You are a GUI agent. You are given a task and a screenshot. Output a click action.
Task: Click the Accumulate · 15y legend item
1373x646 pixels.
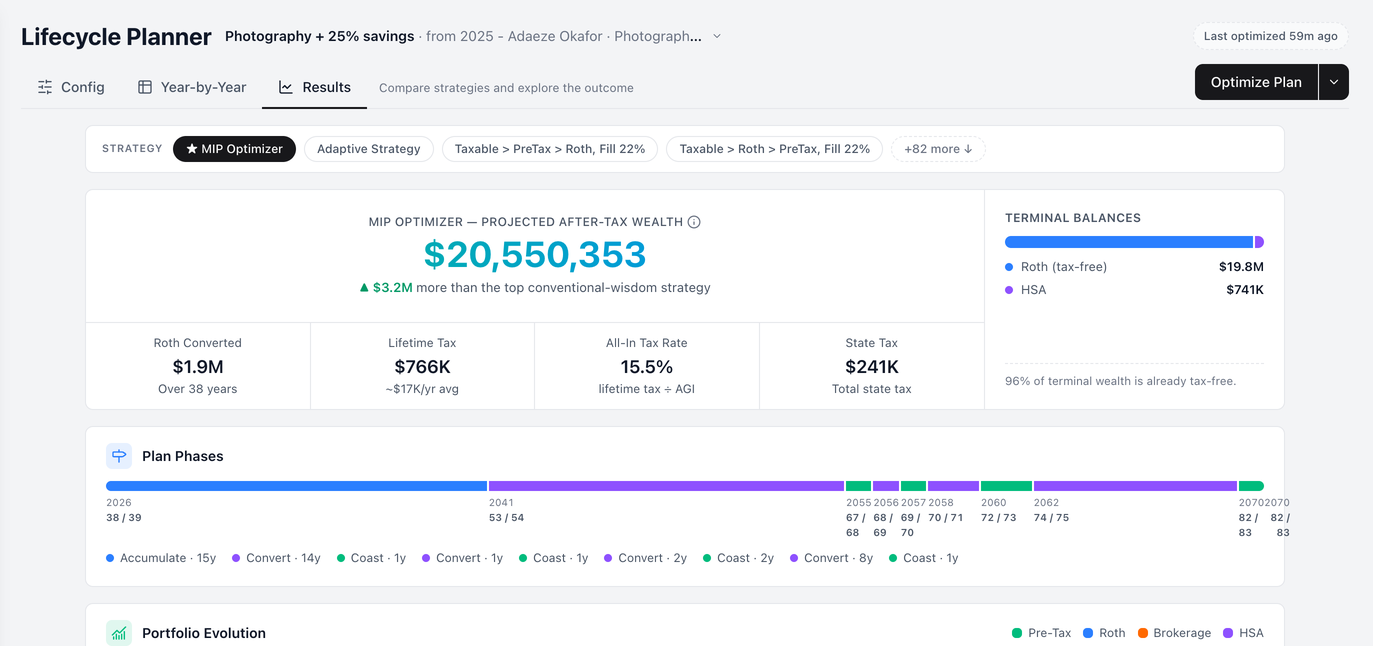pos(161,558)
